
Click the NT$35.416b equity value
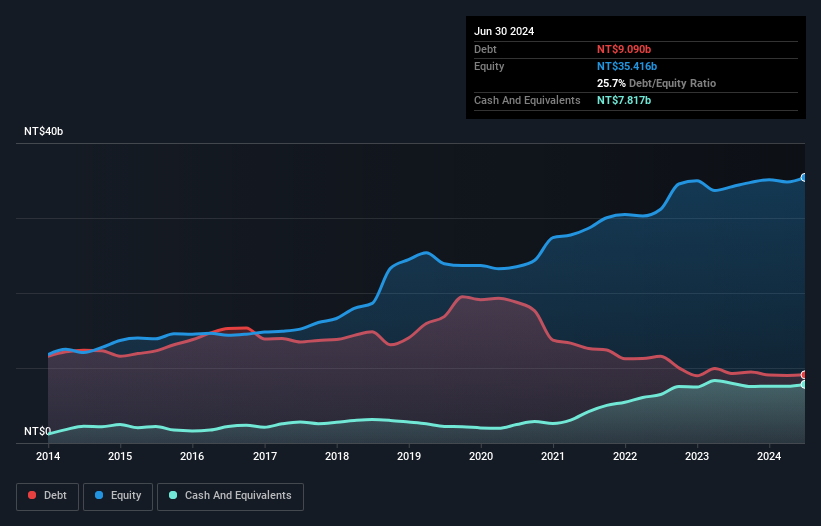(627, 66)
